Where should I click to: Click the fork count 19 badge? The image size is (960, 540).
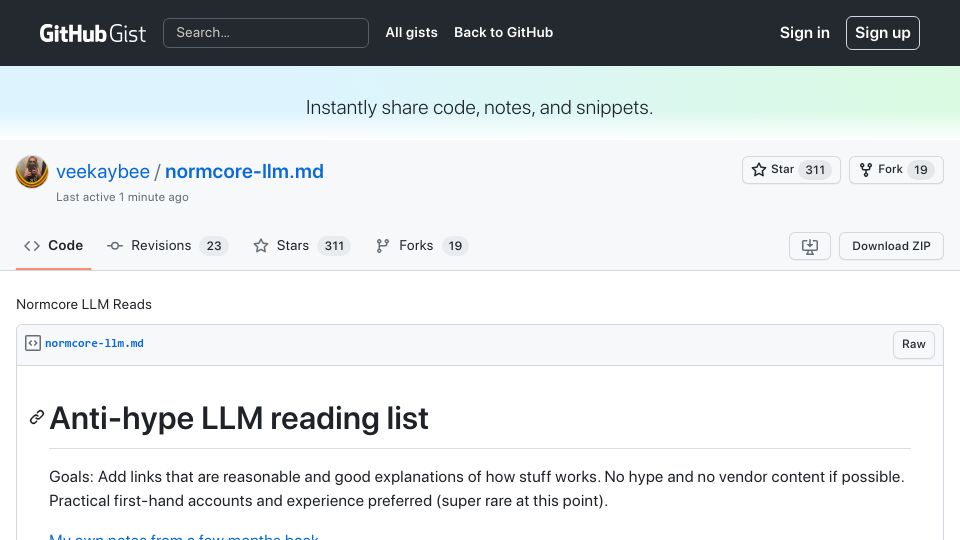coord(921,170)
